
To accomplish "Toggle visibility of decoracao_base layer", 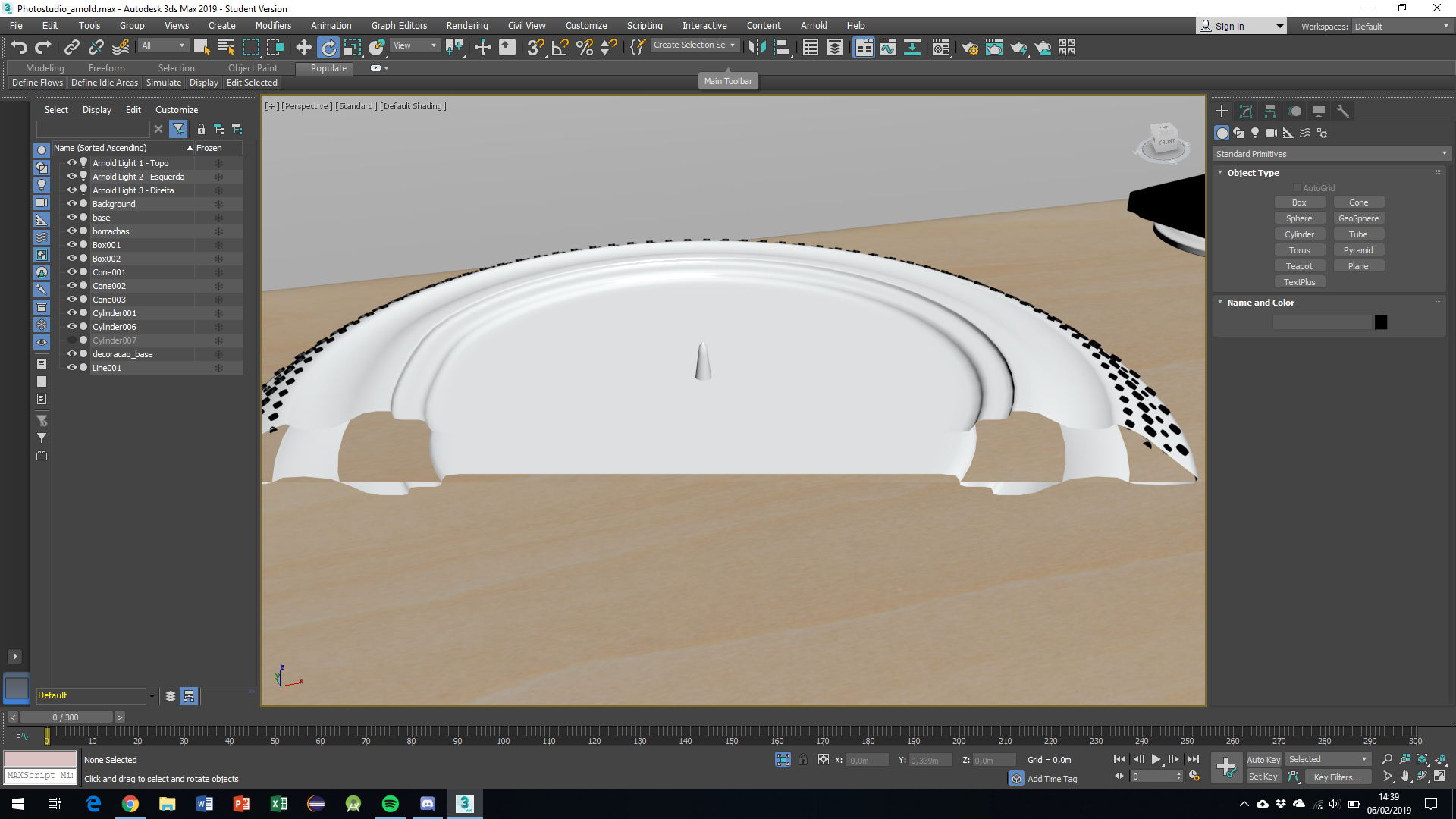I will click(70, 354).
